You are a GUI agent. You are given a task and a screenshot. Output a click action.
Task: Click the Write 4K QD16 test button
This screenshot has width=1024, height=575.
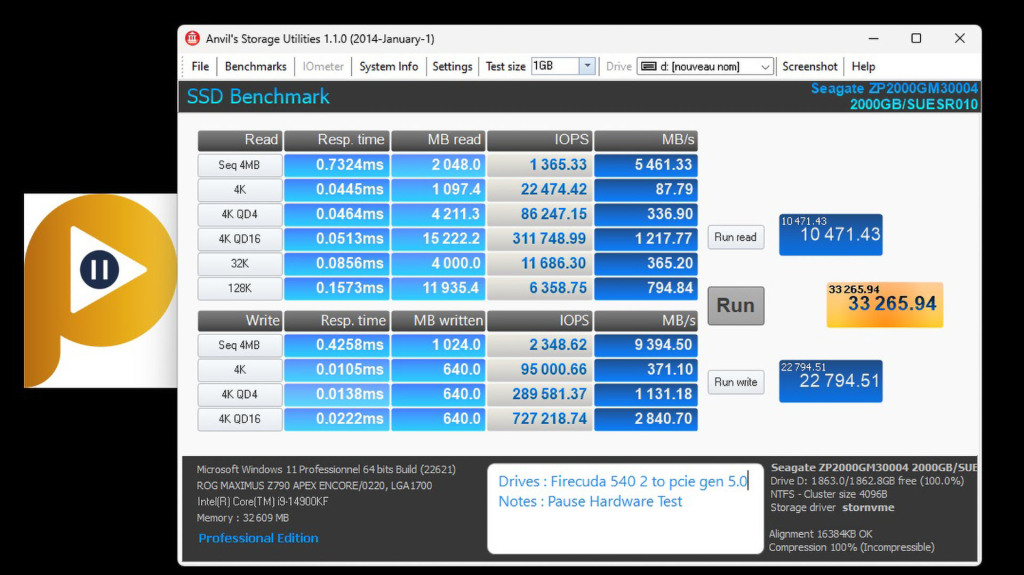point(240,419)
